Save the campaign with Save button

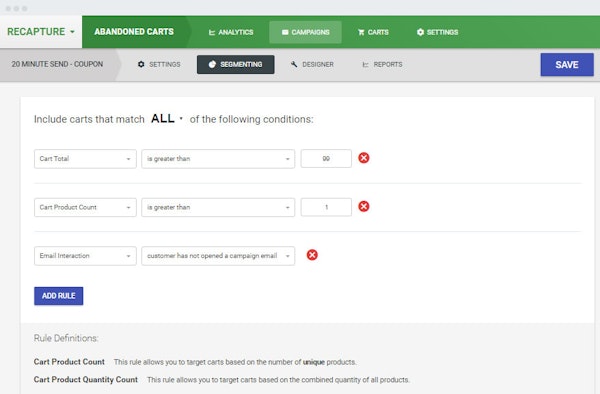pyautogui.click(x=567, y=65)
